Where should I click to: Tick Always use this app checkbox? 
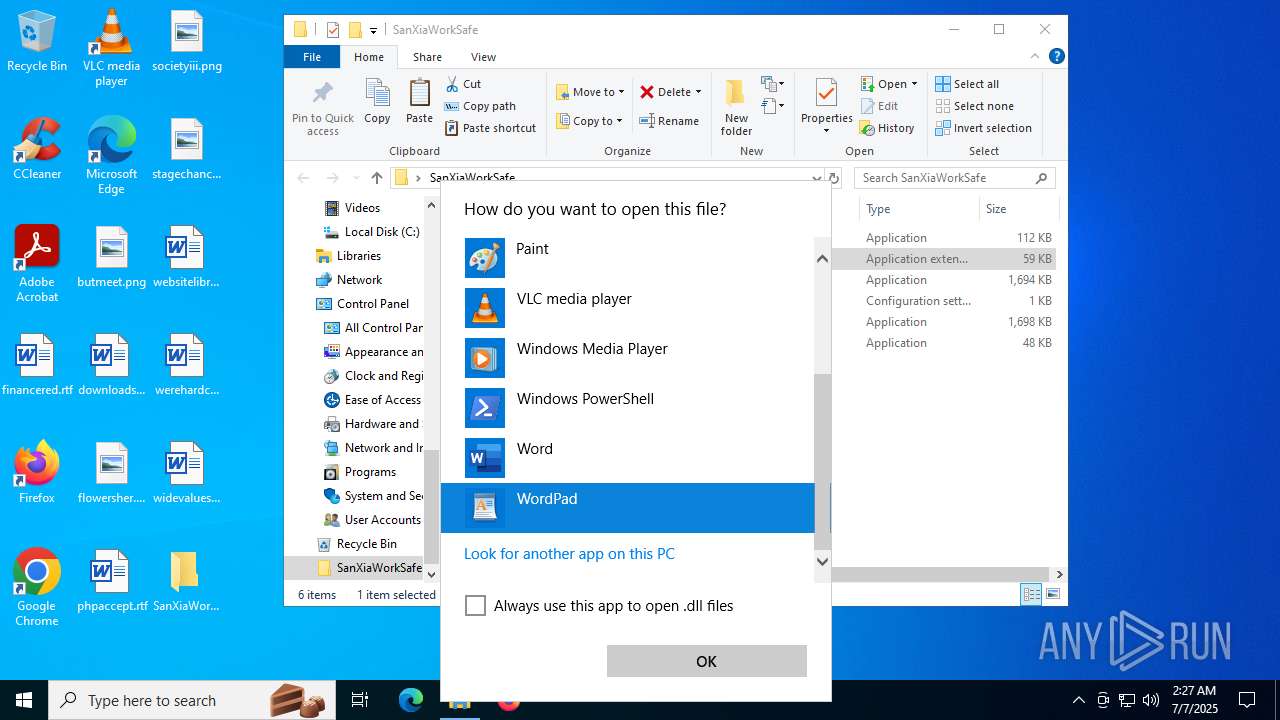click(x=476, y=606)
